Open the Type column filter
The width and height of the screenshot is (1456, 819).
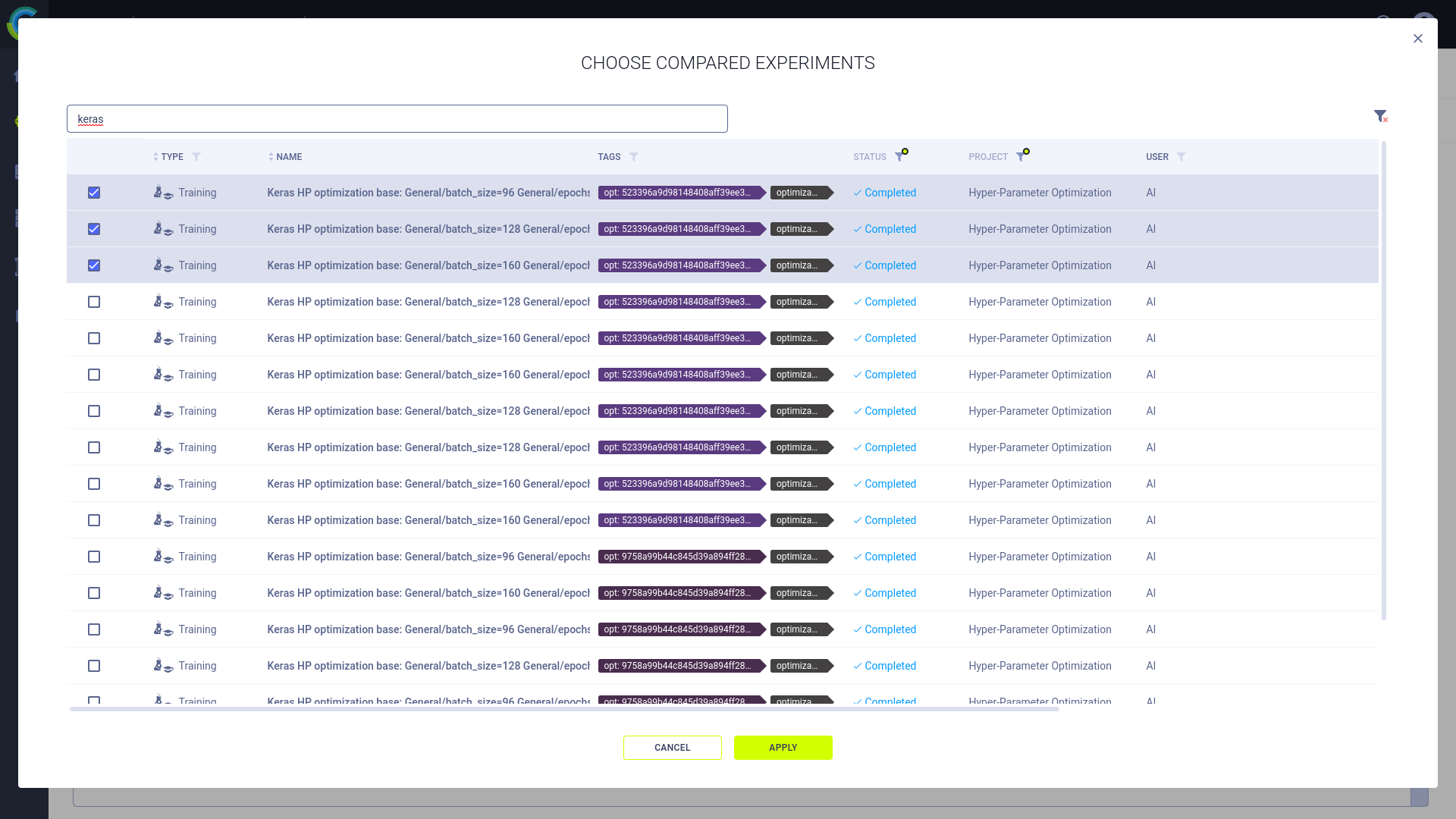196,157
